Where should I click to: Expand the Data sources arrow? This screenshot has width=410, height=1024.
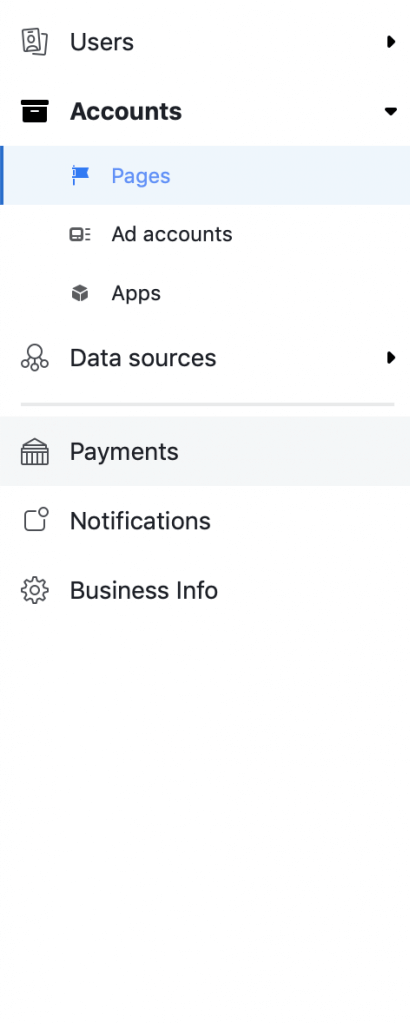pos(390,357)
